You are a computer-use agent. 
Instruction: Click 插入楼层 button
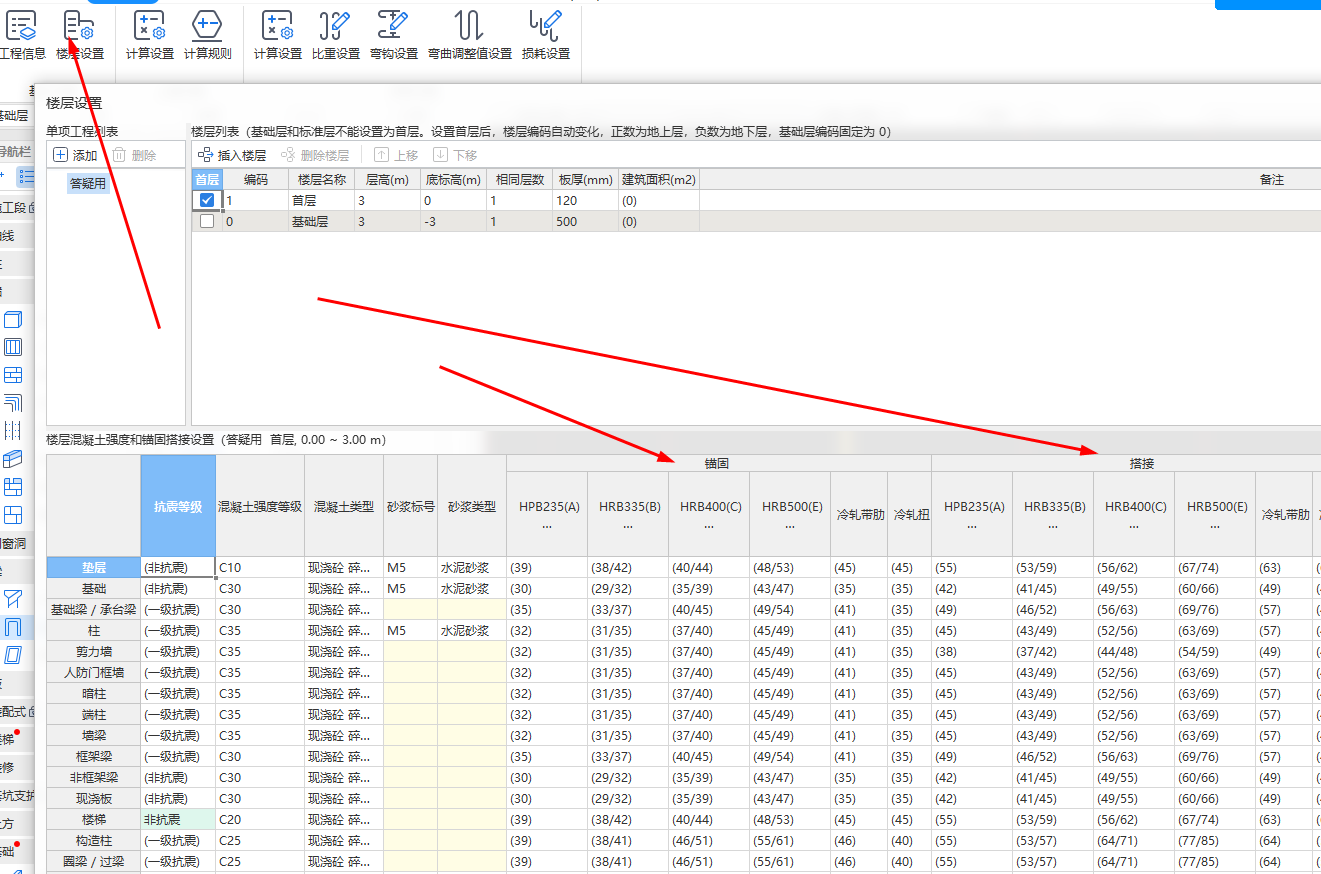tap(232, 155)
